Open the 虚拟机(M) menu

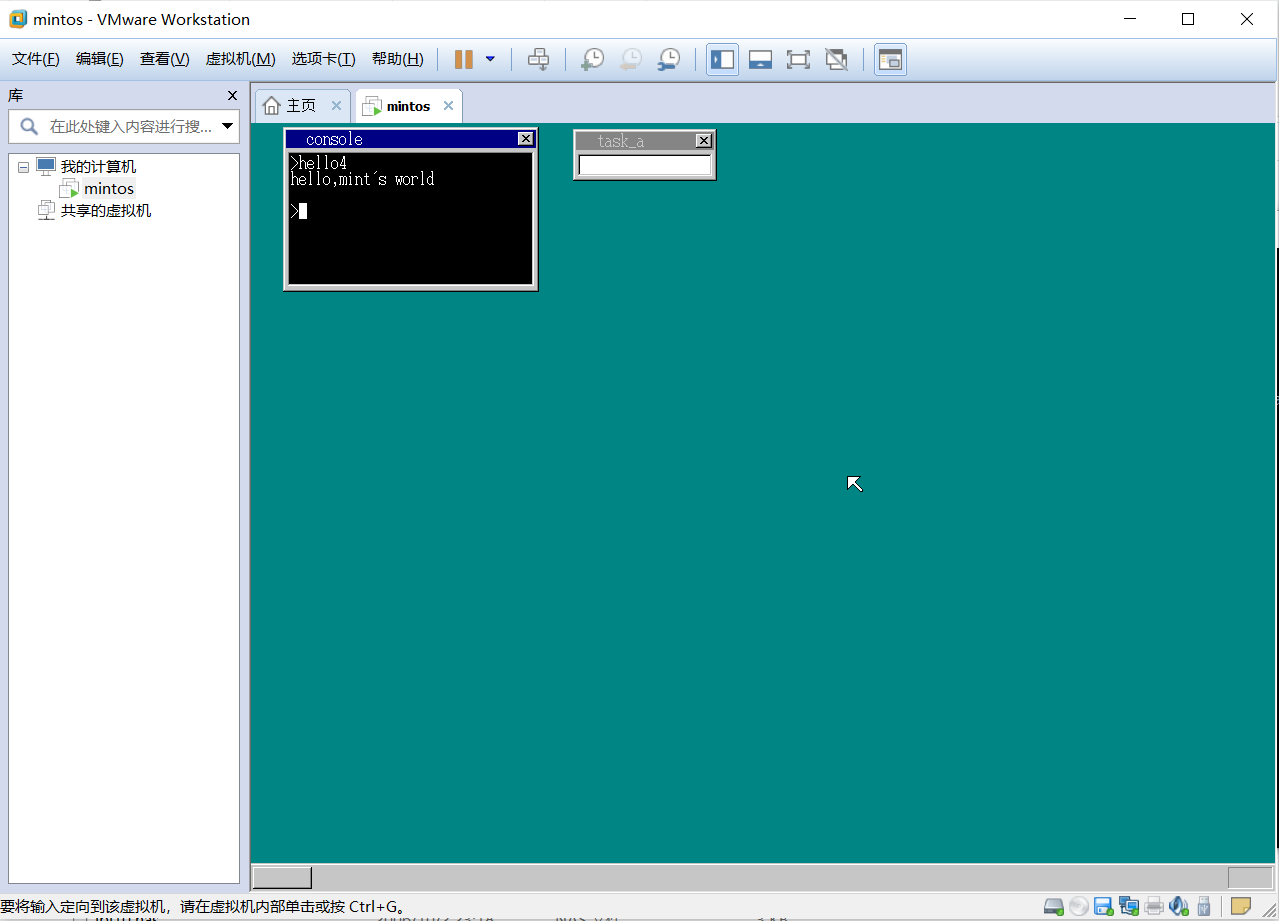pyautogui.click(x=241, y=59)
